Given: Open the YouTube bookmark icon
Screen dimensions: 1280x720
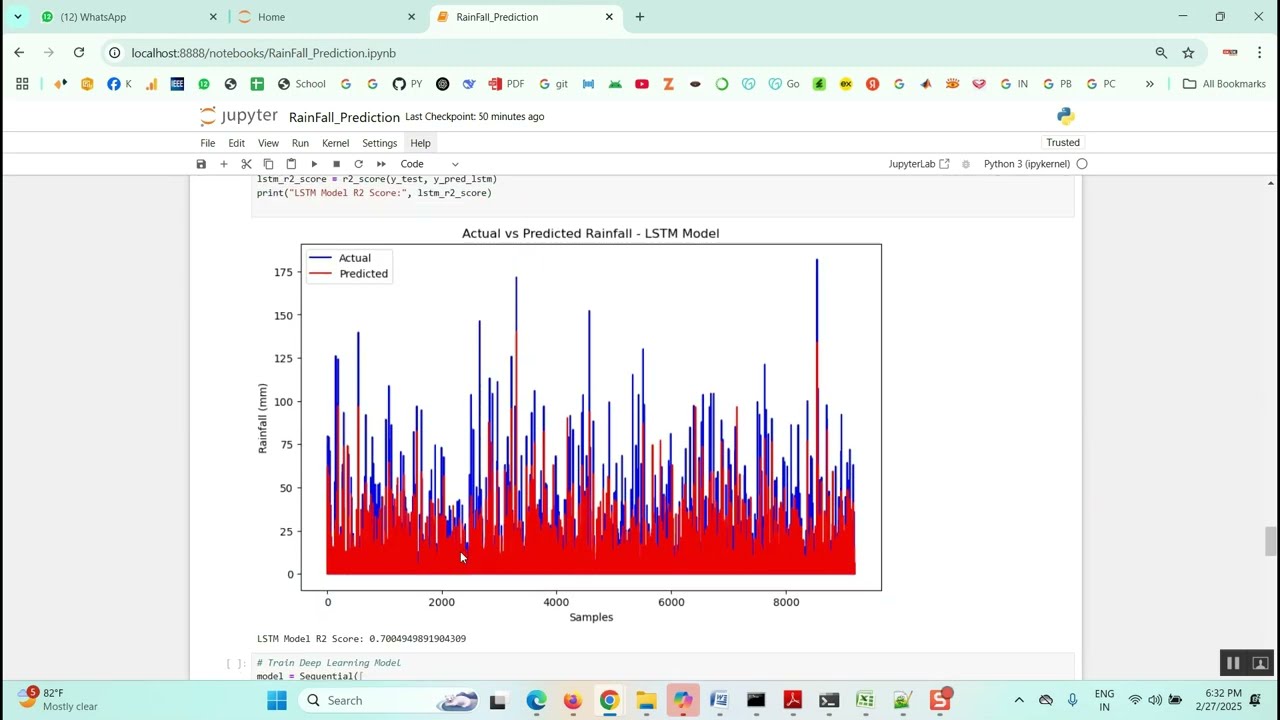Looking at the screenshot, I should point(641,84).
